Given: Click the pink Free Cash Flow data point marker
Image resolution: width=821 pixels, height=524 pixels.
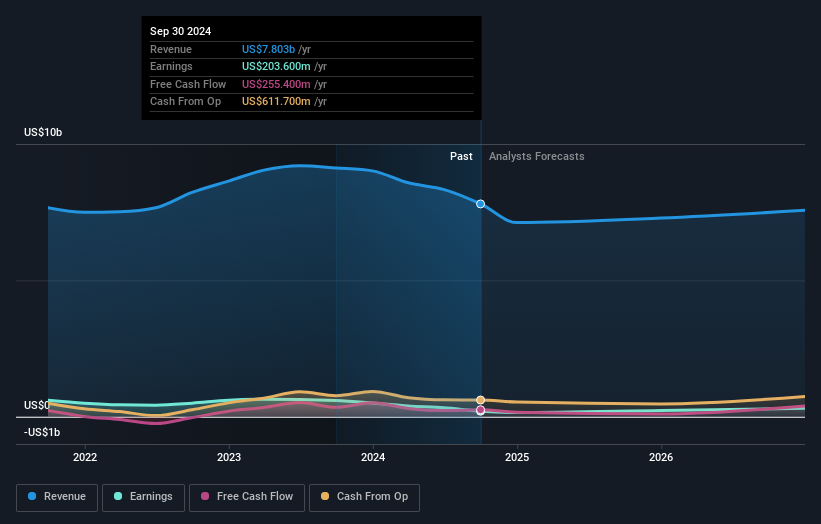Looking at the screenshot, I should click(480, 410).
